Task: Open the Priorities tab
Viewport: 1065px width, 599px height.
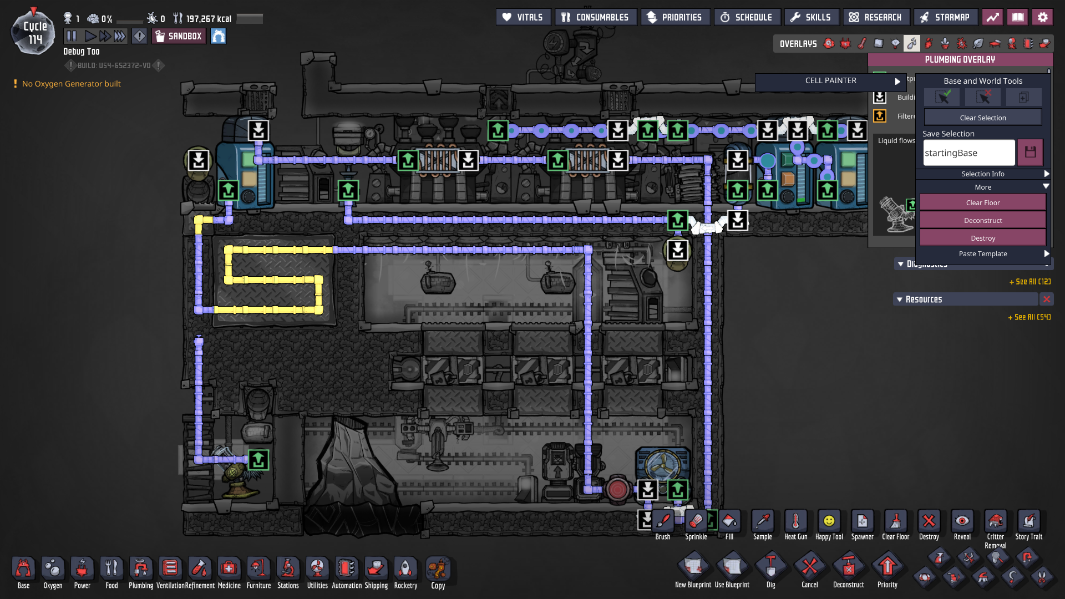Action: 674,17
